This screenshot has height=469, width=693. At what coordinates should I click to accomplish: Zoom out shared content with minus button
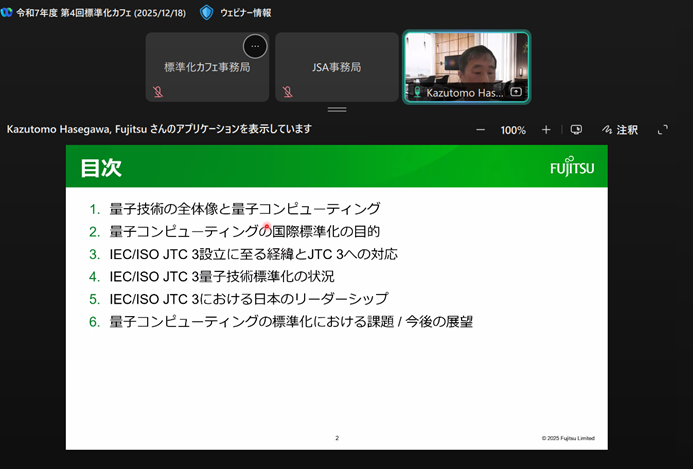(480, 130)
